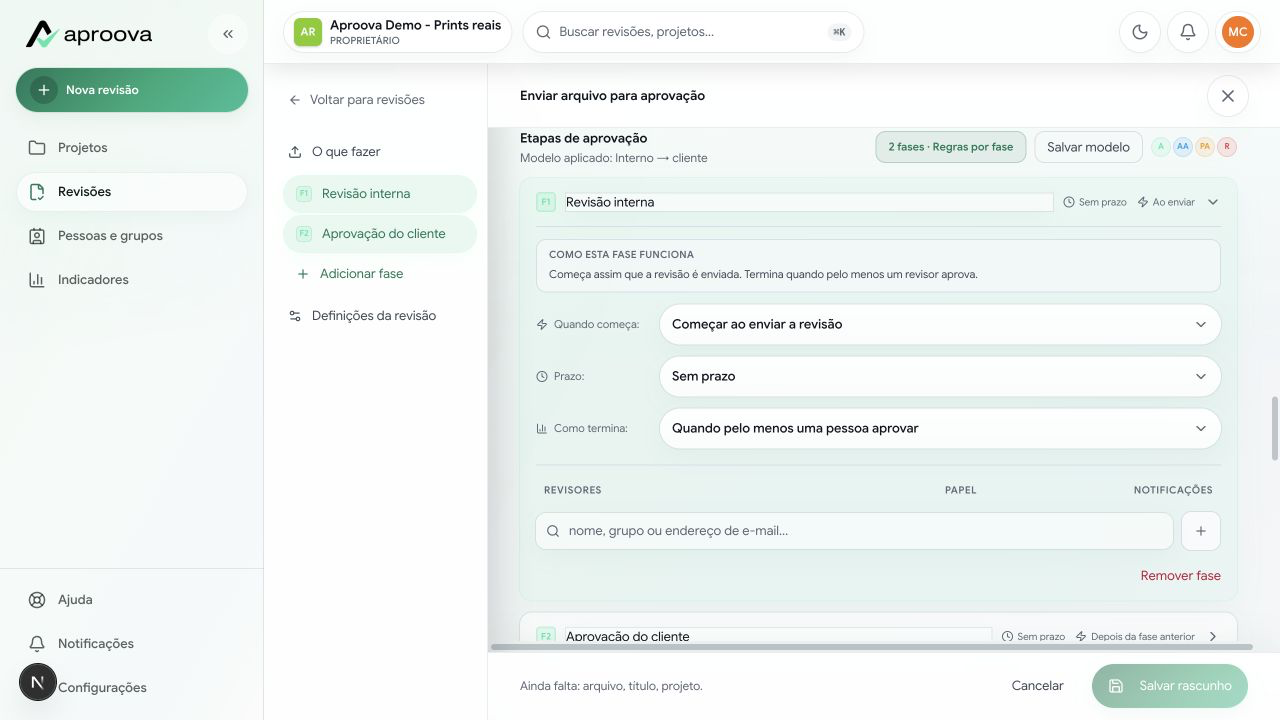
Task: Select the O que fazer step
Action: pos(380,152)
